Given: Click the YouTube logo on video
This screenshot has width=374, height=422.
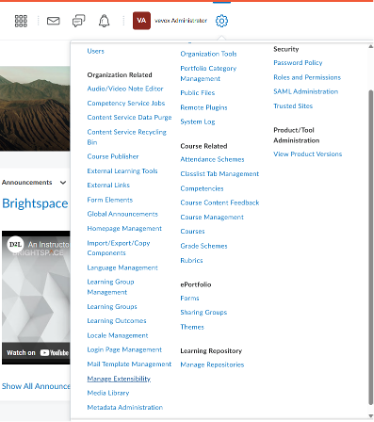Looking at the screenshot, I should click(x=54, y=353).
